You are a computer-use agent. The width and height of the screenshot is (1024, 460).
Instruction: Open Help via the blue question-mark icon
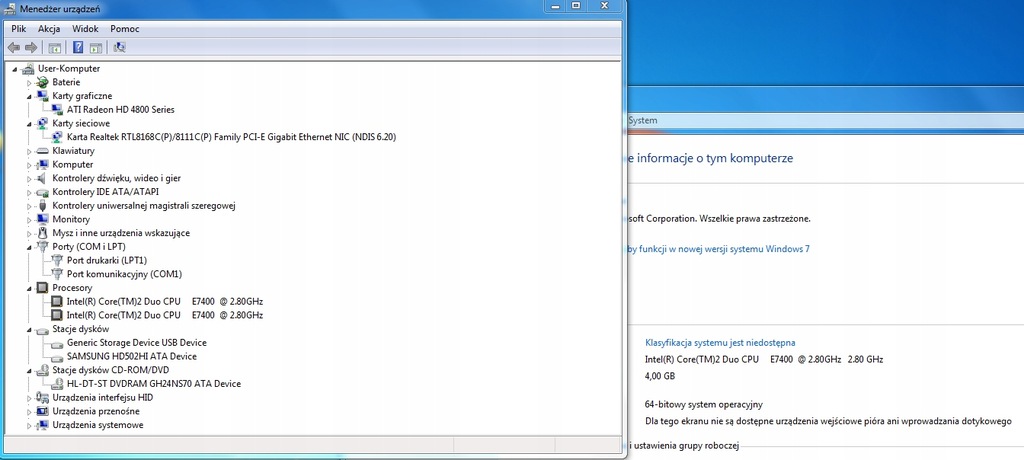(78, 47)
